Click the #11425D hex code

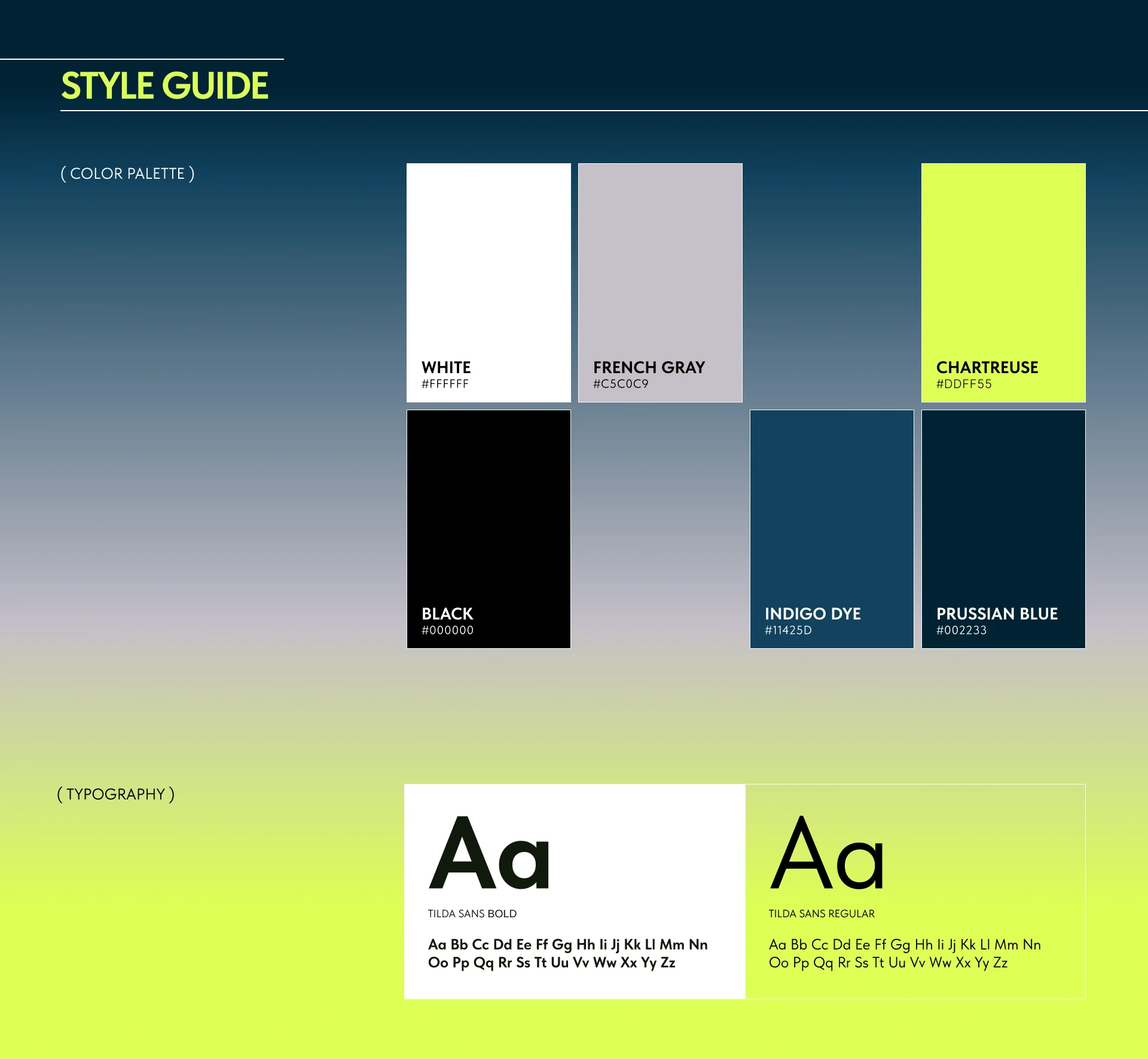[x=788, y=630]
